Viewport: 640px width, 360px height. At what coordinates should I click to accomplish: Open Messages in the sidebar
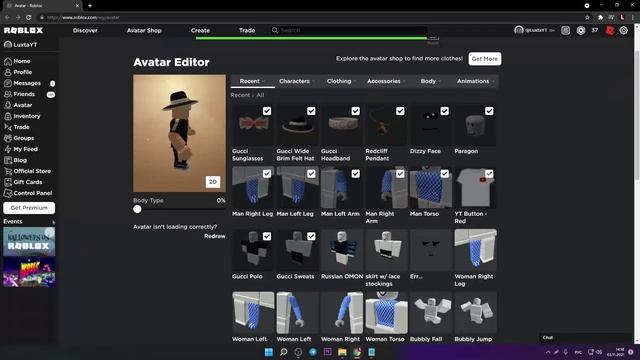pos(22,83)
